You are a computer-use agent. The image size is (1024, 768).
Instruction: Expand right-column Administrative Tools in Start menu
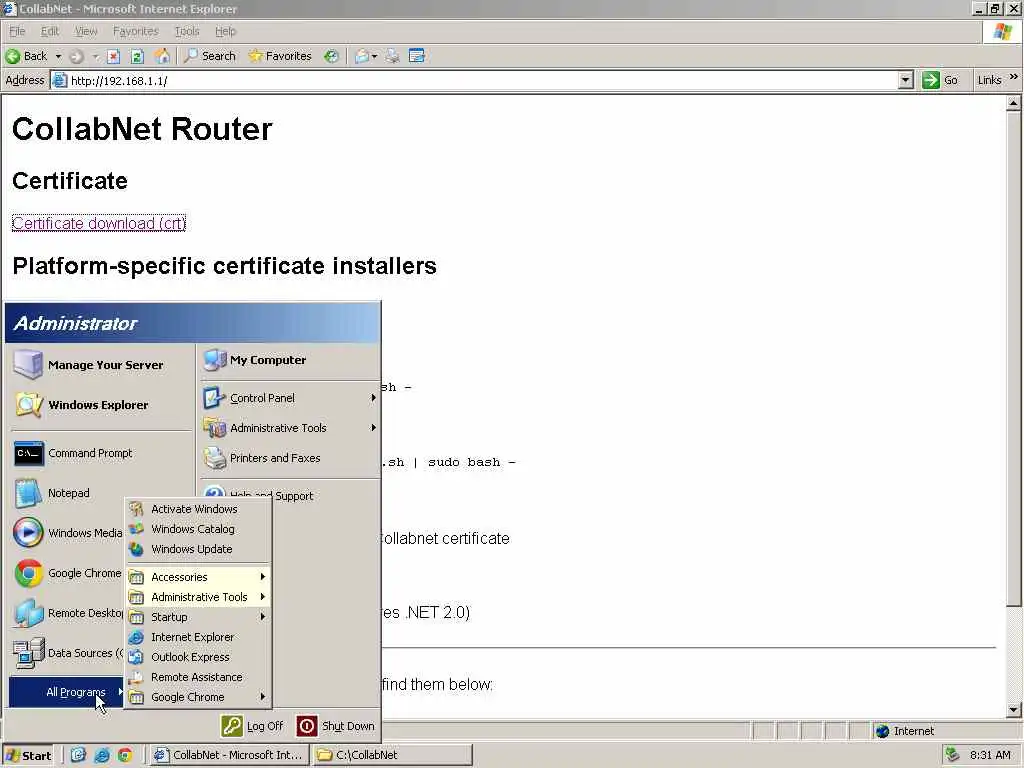pyautogui.click(x=289, y=428)
